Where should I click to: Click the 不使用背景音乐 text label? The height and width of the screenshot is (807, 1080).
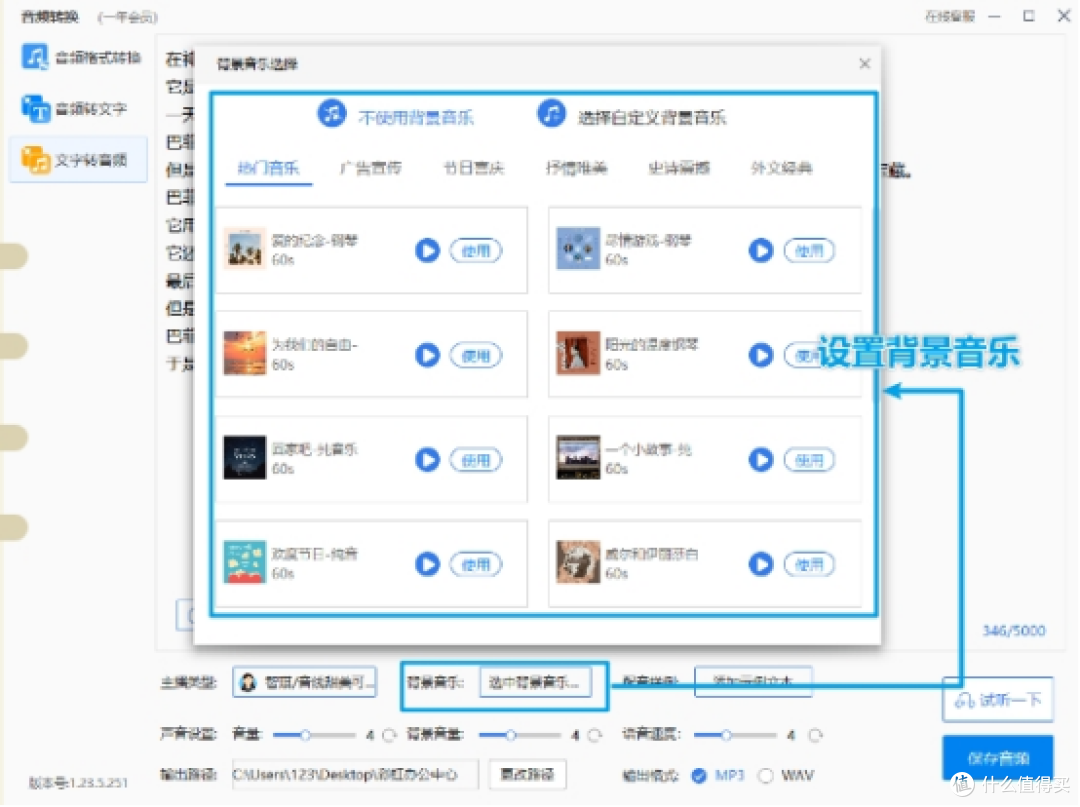416,118
